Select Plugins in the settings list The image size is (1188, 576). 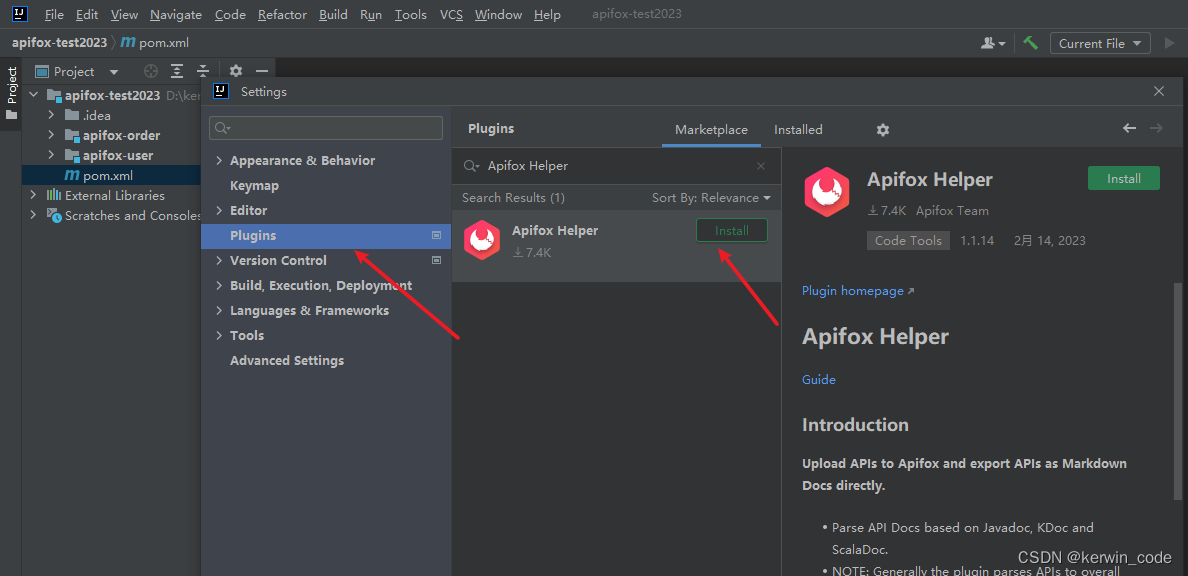[x=326, y=236]
